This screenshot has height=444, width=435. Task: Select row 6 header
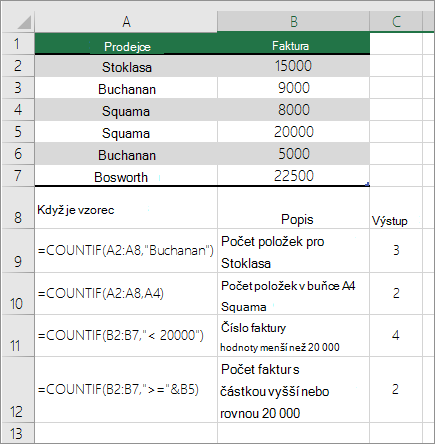pos(17,154)
